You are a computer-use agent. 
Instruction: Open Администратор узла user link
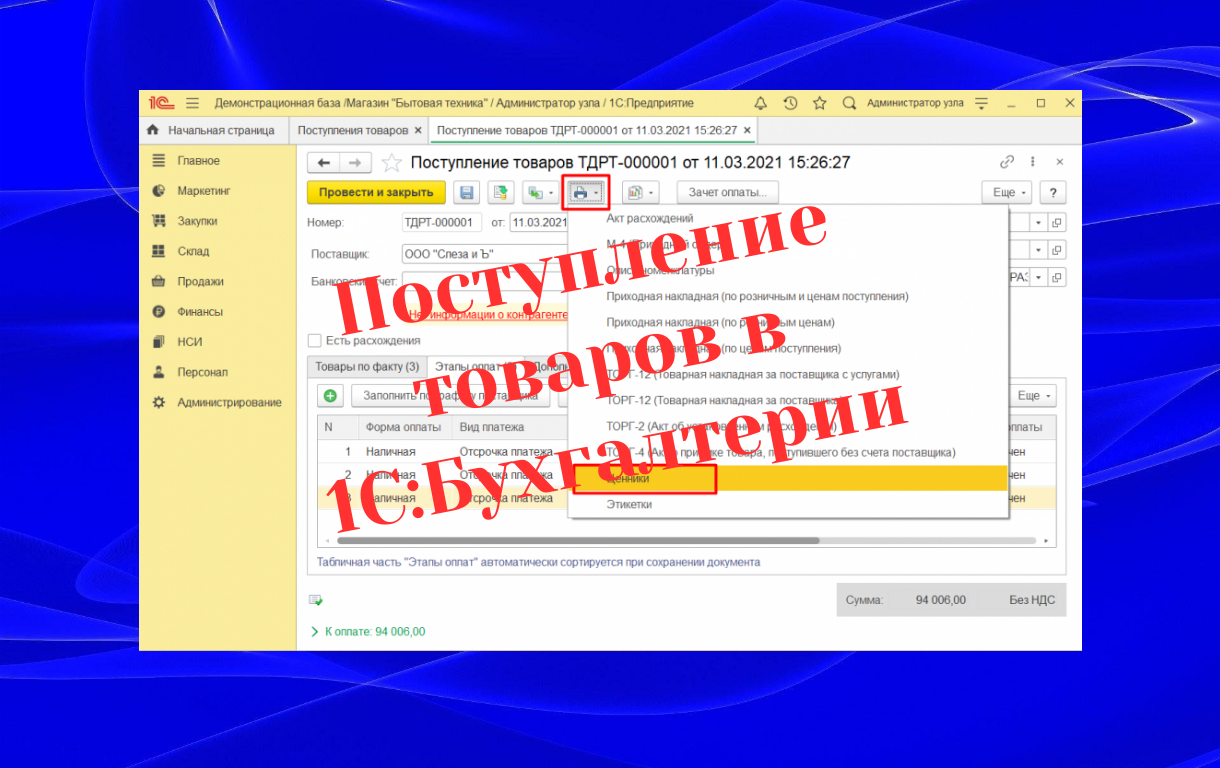[915, 103]
